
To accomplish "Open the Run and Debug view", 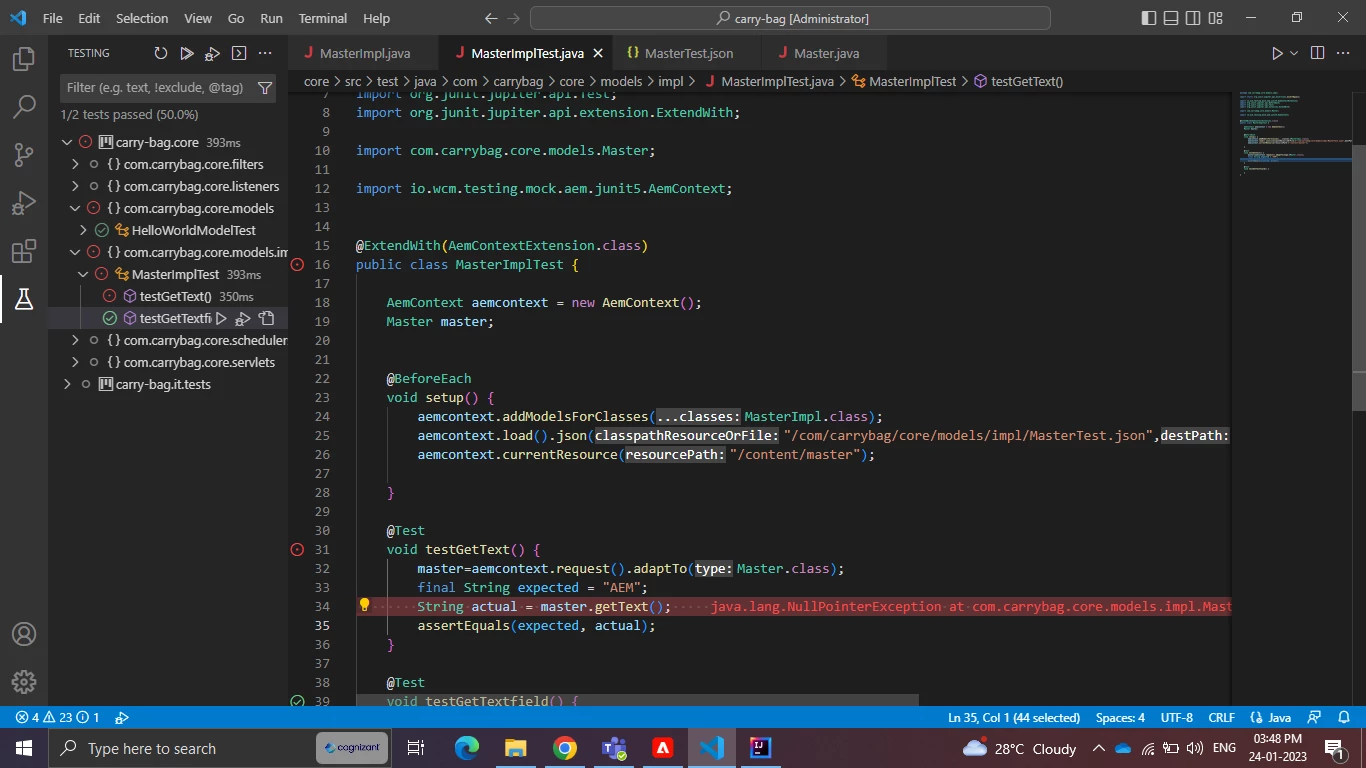I will click(x=24, y=203).
